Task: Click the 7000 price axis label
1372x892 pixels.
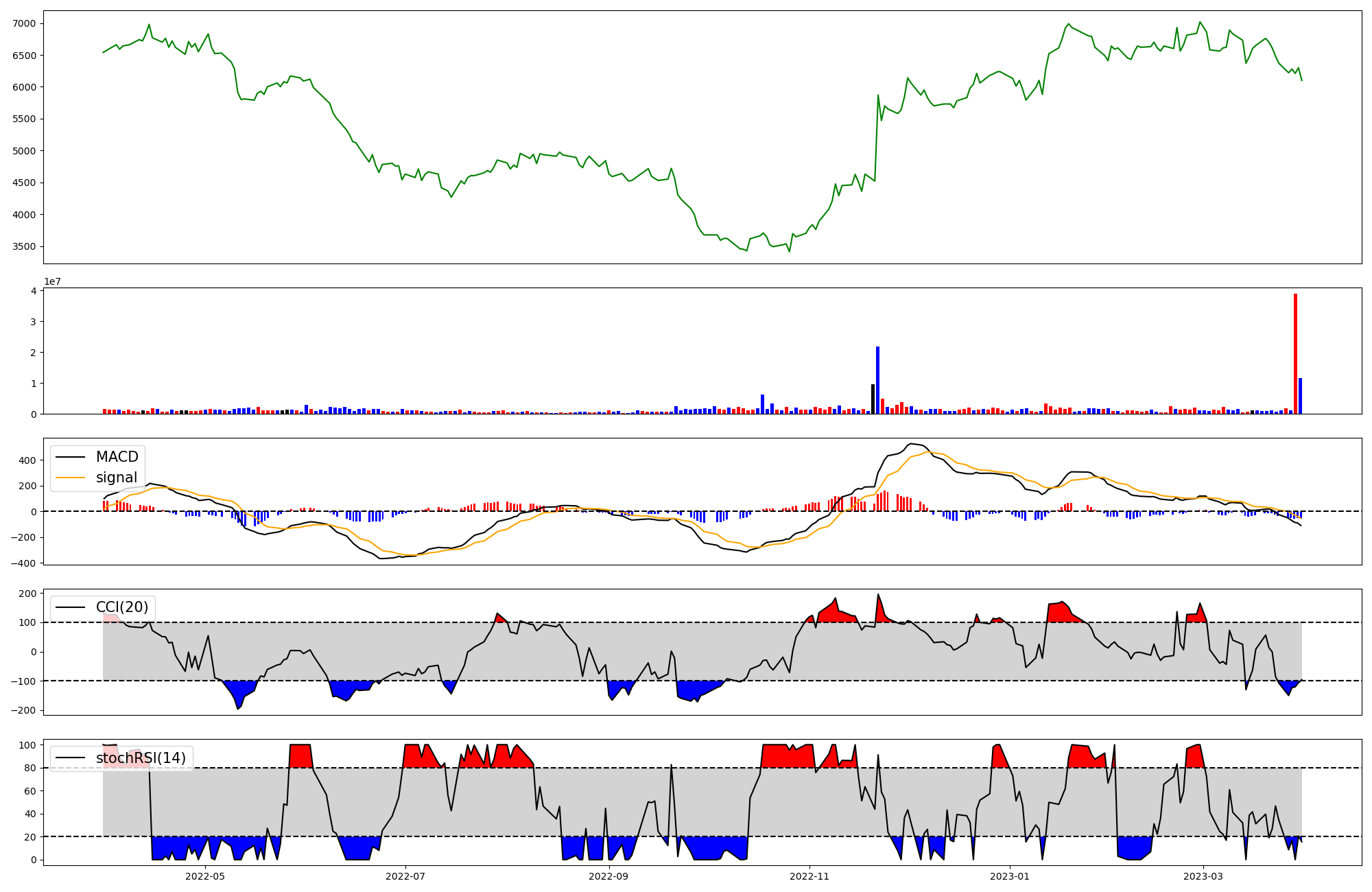Action: (24, 24)
